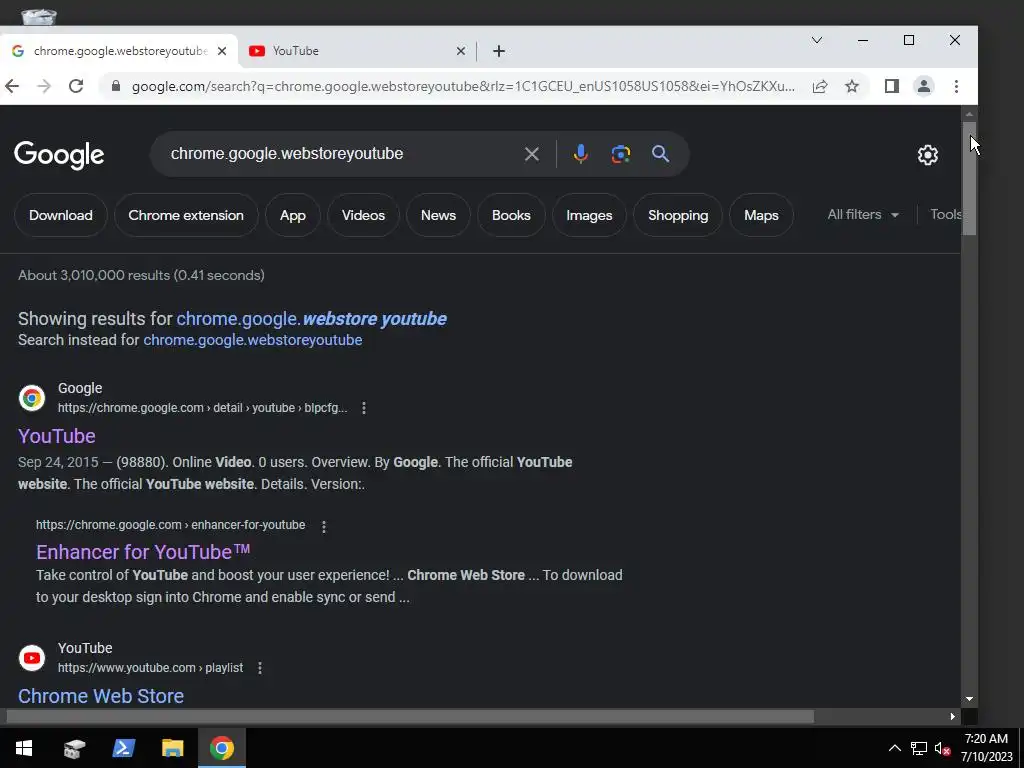Click the horizontal scrollbar right arrow
The image size is (1024, 768).
point(953,716)
